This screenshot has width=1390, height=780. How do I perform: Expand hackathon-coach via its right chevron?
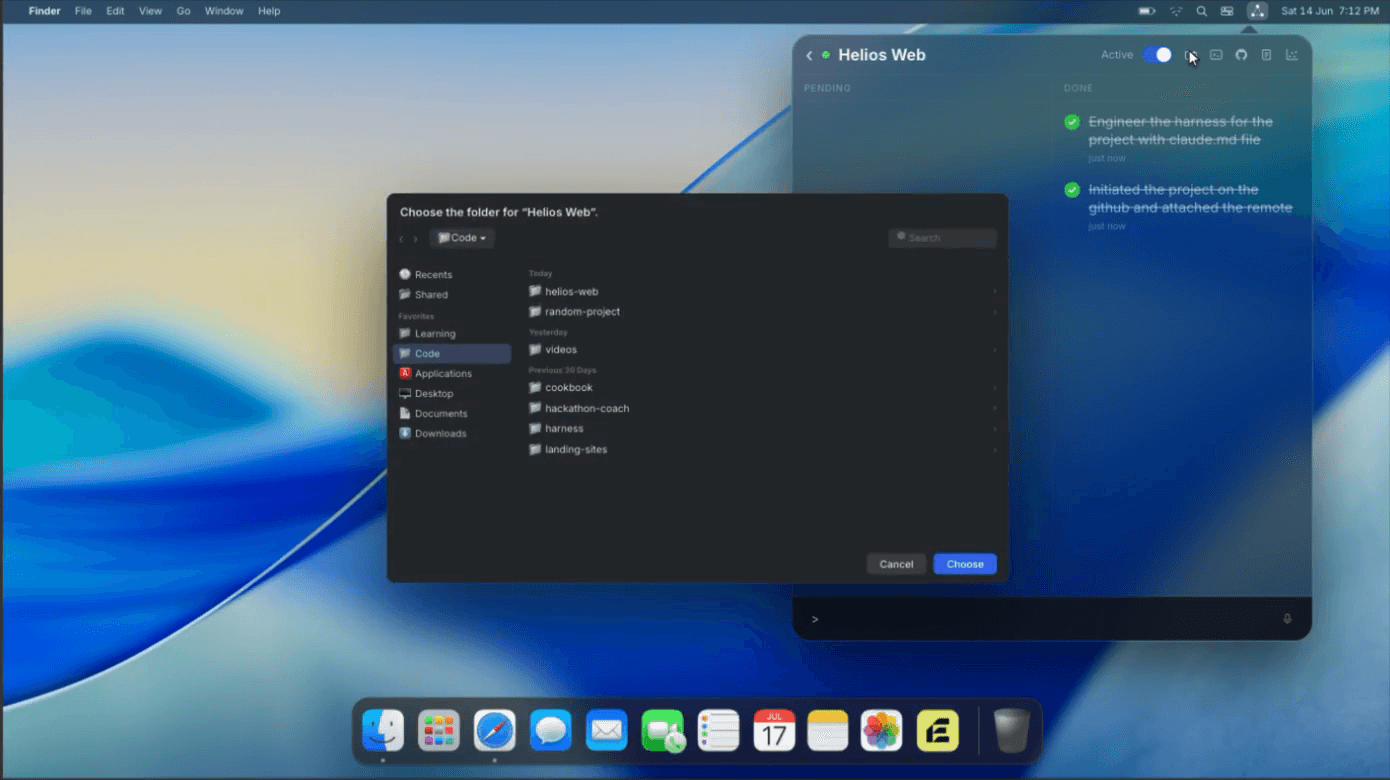994,409
